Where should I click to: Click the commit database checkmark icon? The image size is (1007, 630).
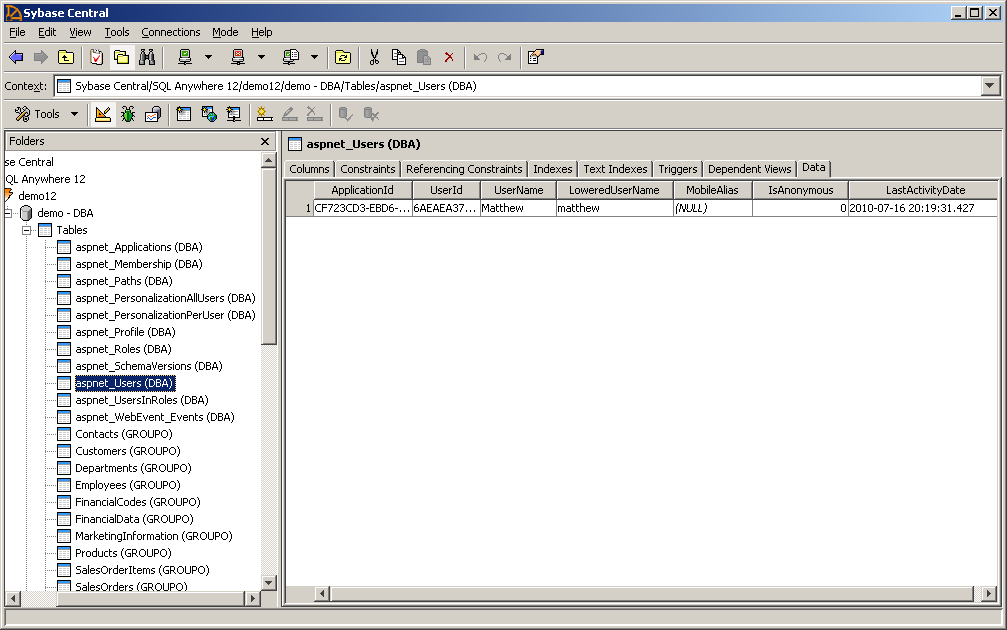346,114
